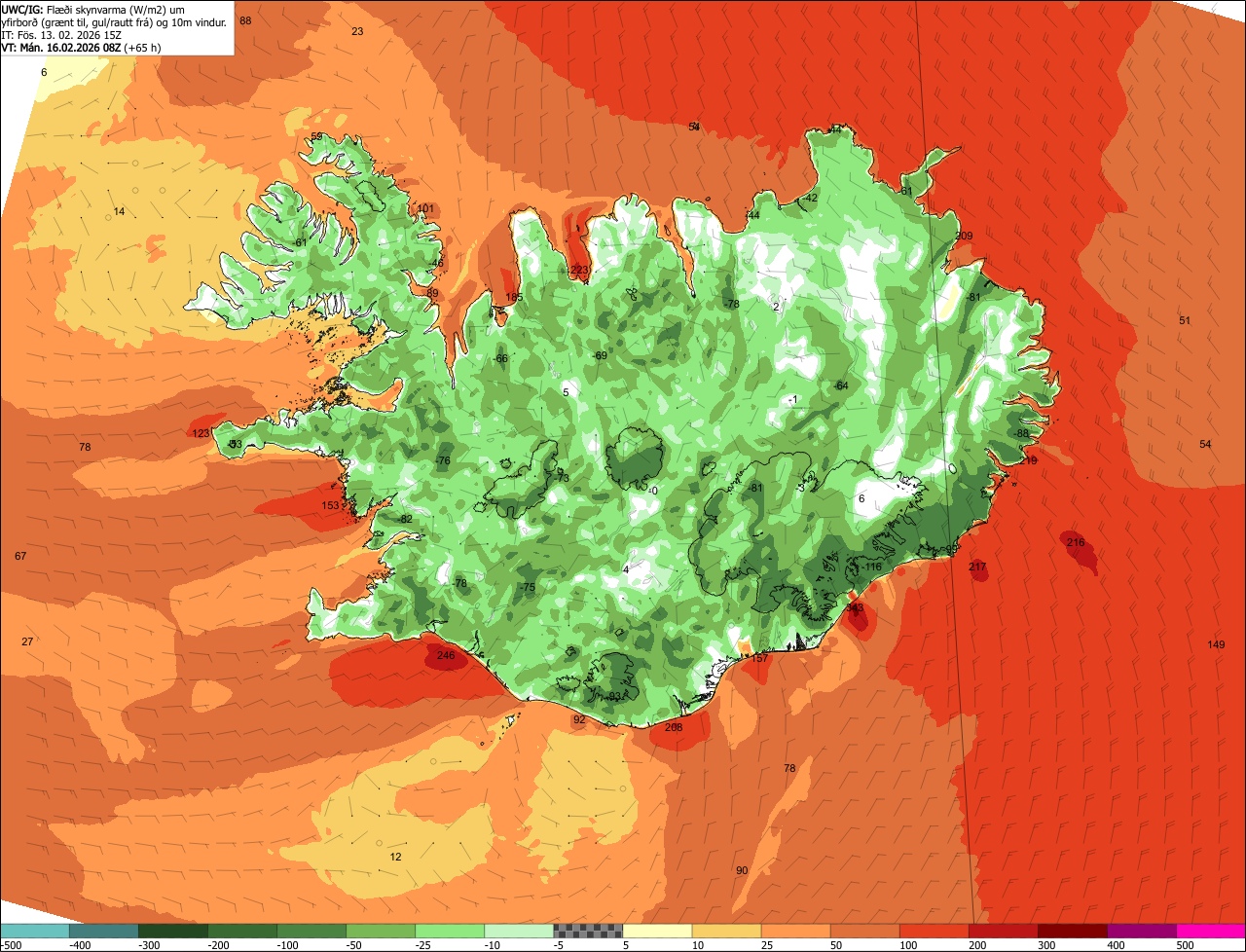Click the value '88' beside the title box
1246x952 pixels.
pyautogui.click(x=245, y=20)
